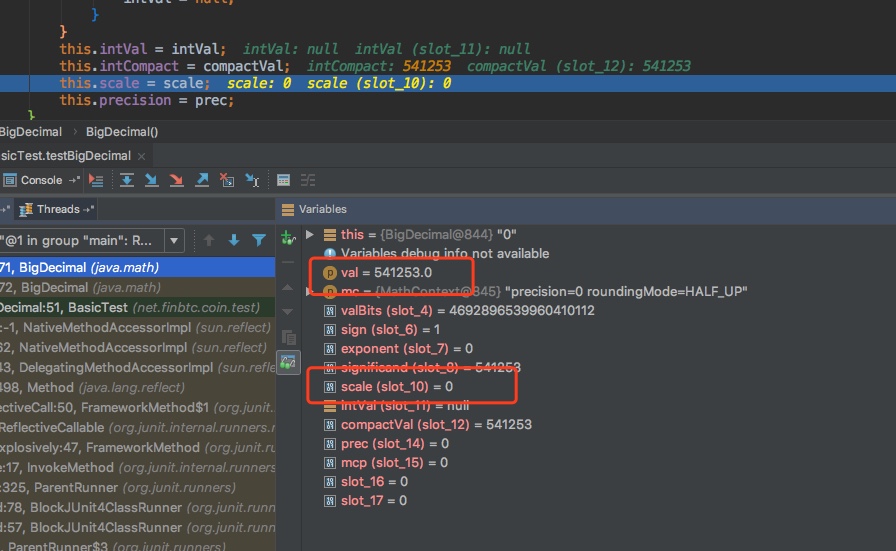
Task: Select variable "exponent (slot_7) = 0"
Action: (x=398, y=348)
